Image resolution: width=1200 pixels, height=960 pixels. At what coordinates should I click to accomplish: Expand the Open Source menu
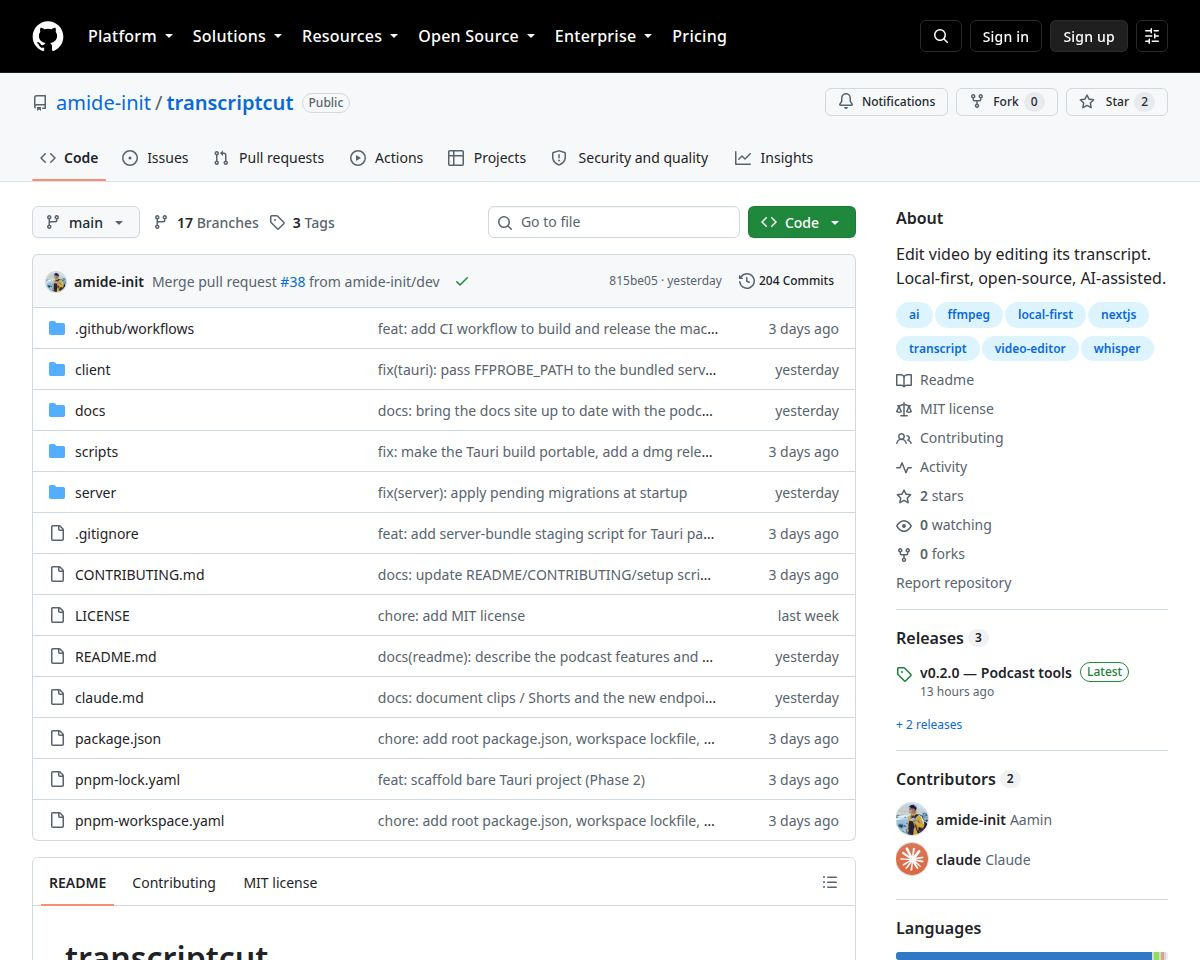coord(476,36)
